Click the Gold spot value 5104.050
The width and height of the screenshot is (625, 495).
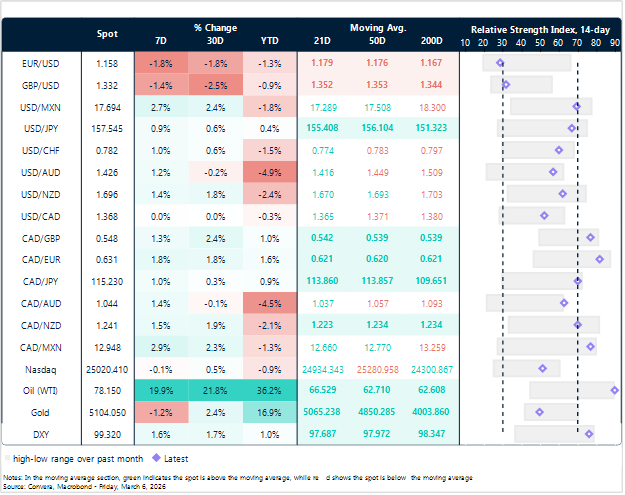click(106, 411)
